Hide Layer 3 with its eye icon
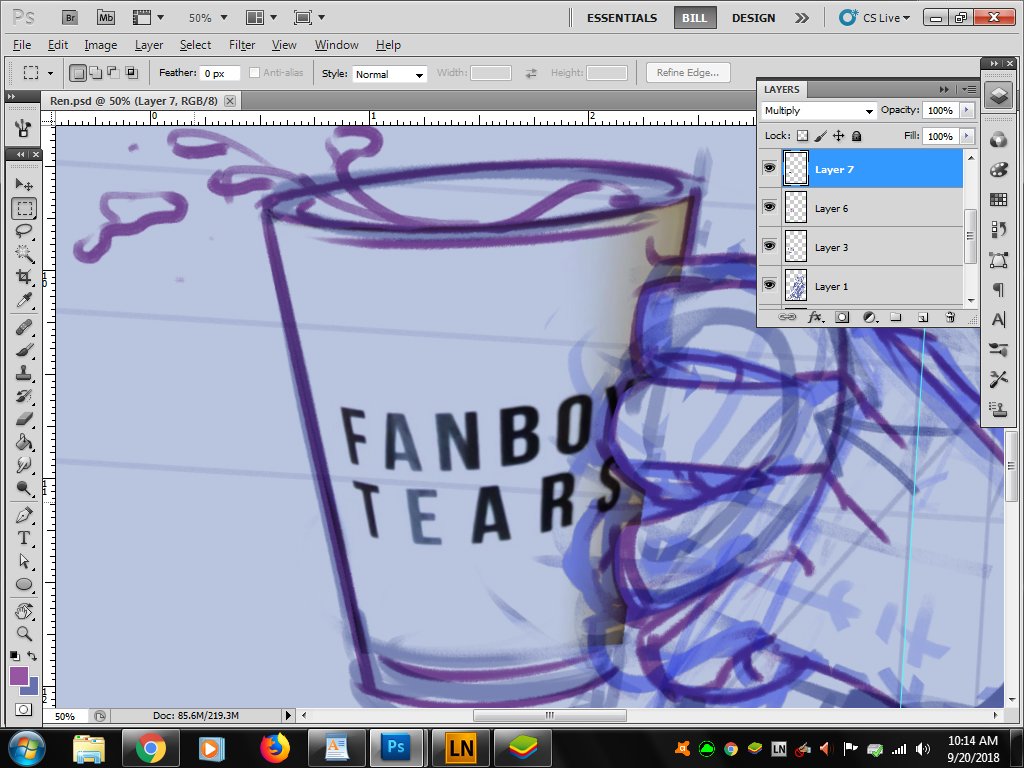The image size is (1024, 768). pos(769,246)
